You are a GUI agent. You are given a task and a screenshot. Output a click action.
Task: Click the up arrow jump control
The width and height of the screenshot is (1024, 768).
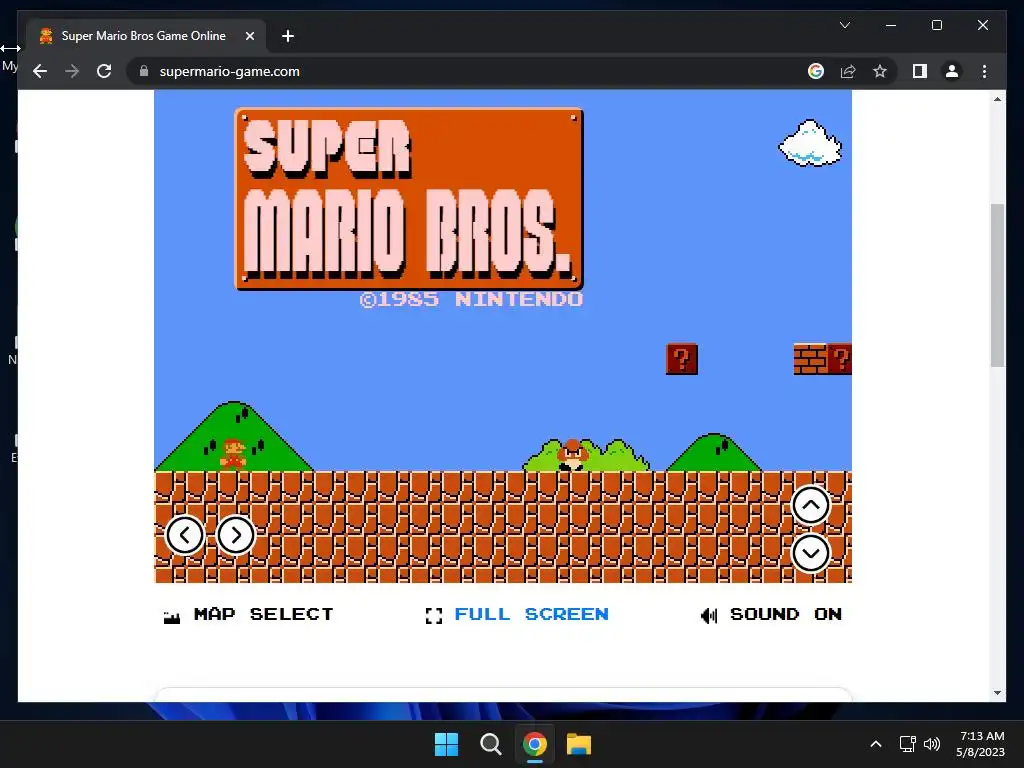pos(810,505)
